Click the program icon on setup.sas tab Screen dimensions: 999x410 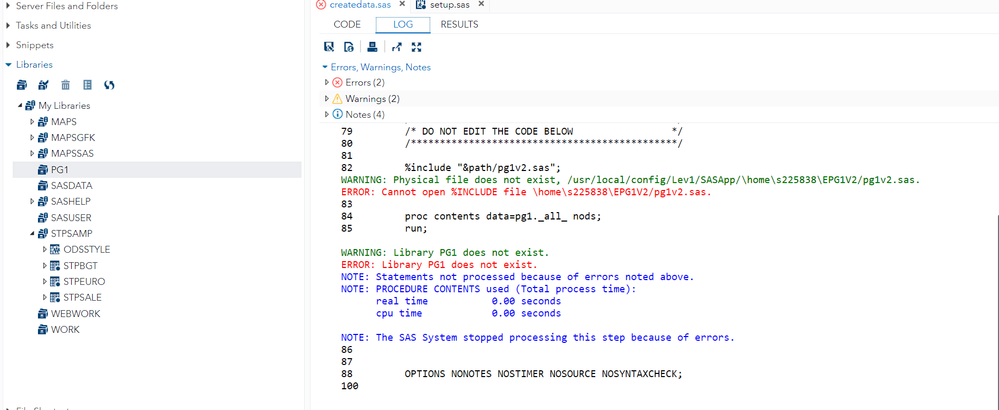[x=420, y=4]
